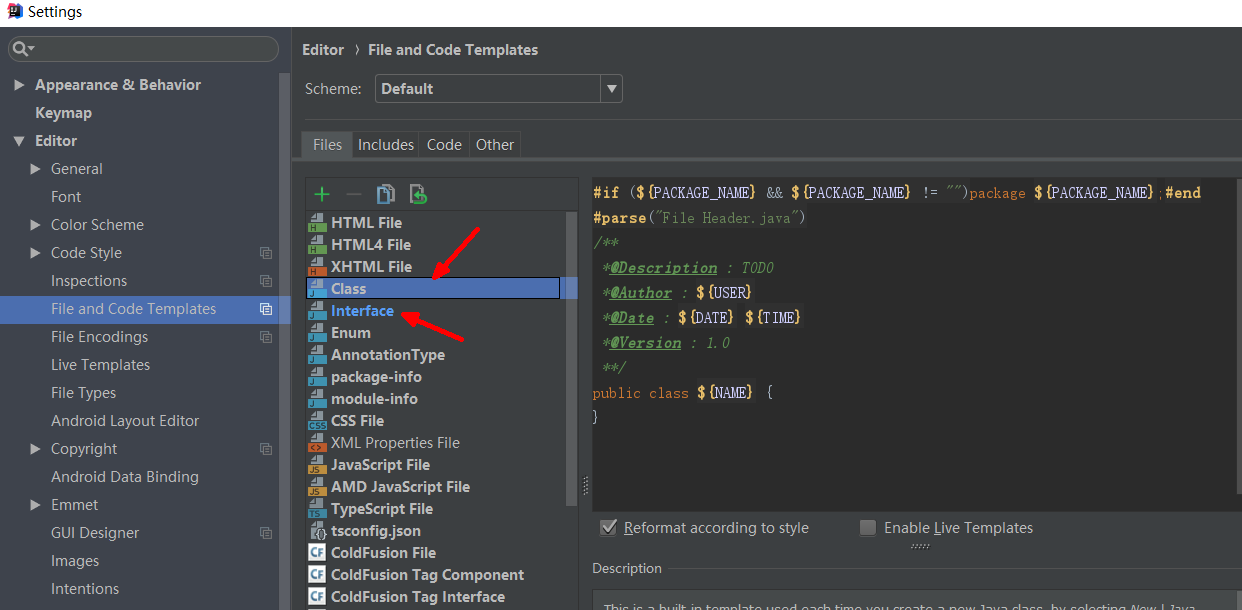Click the Reset to Default template icon
This screenshot has height=610, width=1242.
click(x=418, y=194)
